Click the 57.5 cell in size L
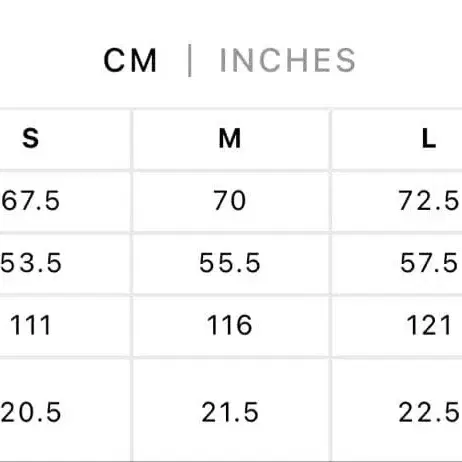462x462 pixels. 429,263
